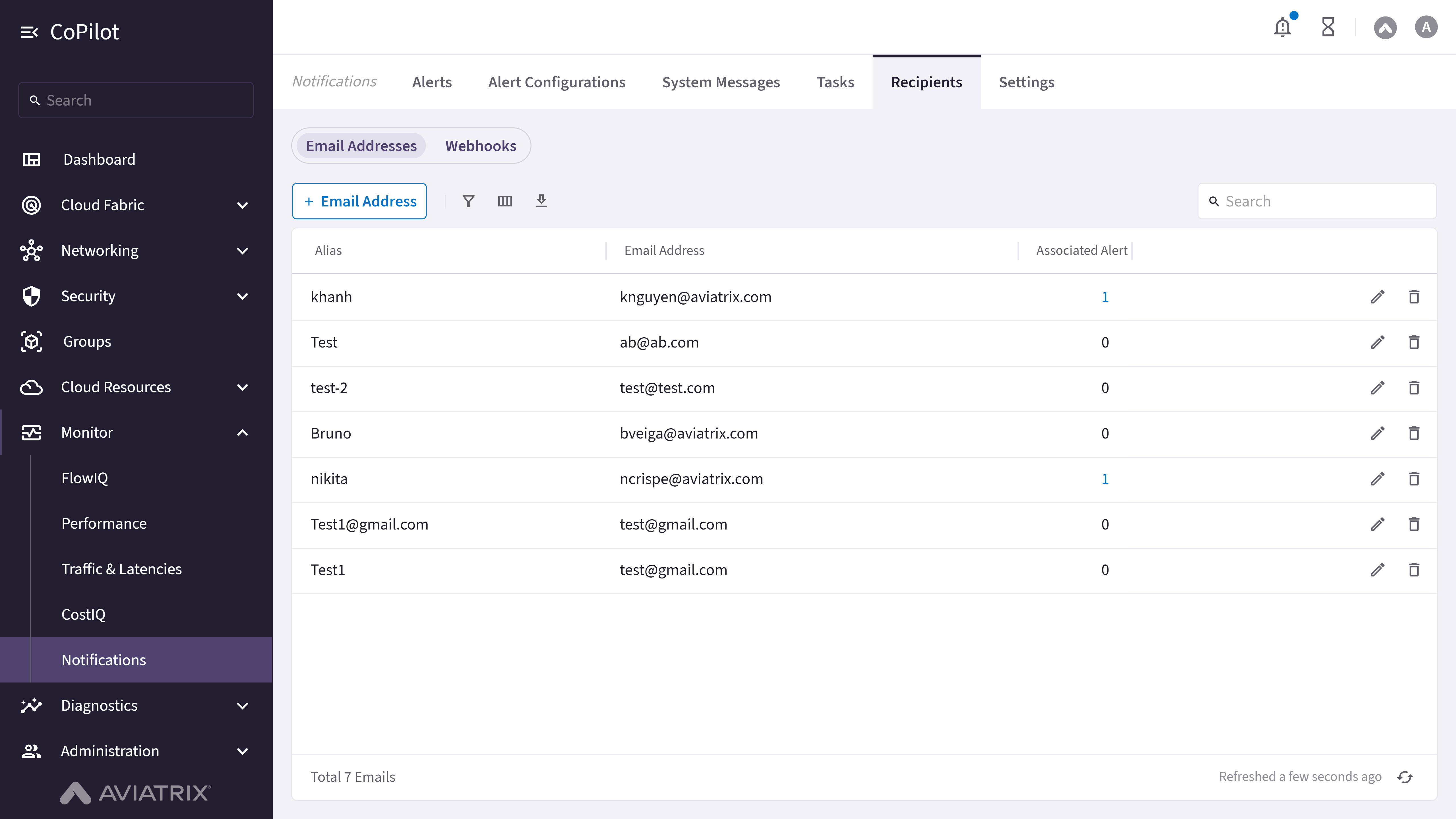Edit the Test ab@ab.com recipient with the pencil icon

(1378, 342)
